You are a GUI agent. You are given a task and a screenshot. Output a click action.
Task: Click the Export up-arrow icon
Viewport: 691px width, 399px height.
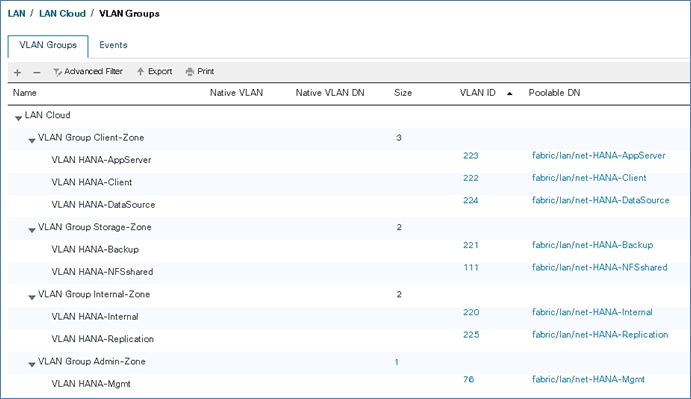click(x=140, y=71)
